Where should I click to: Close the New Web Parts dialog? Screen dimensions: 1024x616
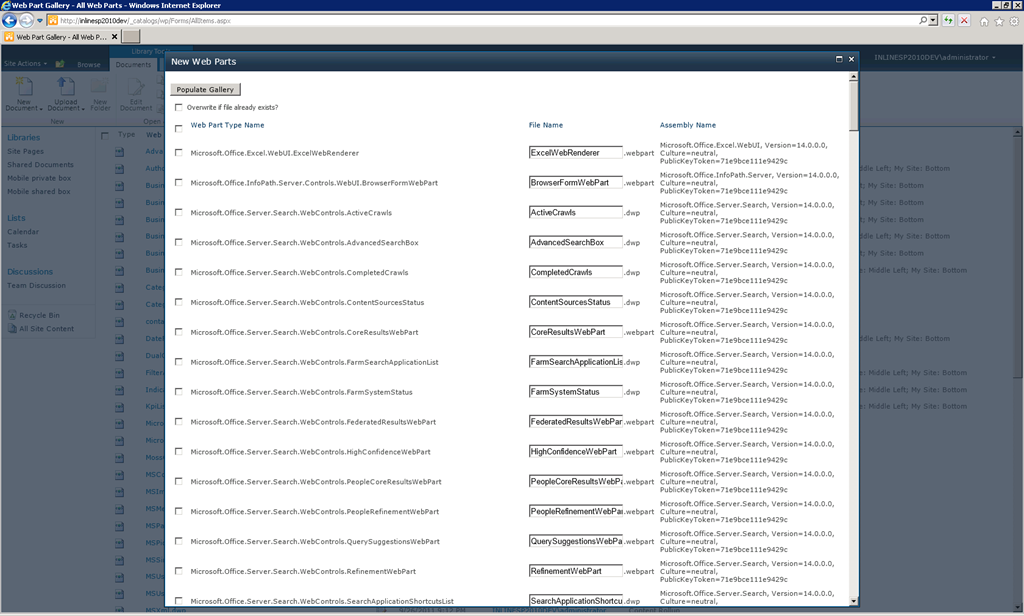tap(851, 59)
